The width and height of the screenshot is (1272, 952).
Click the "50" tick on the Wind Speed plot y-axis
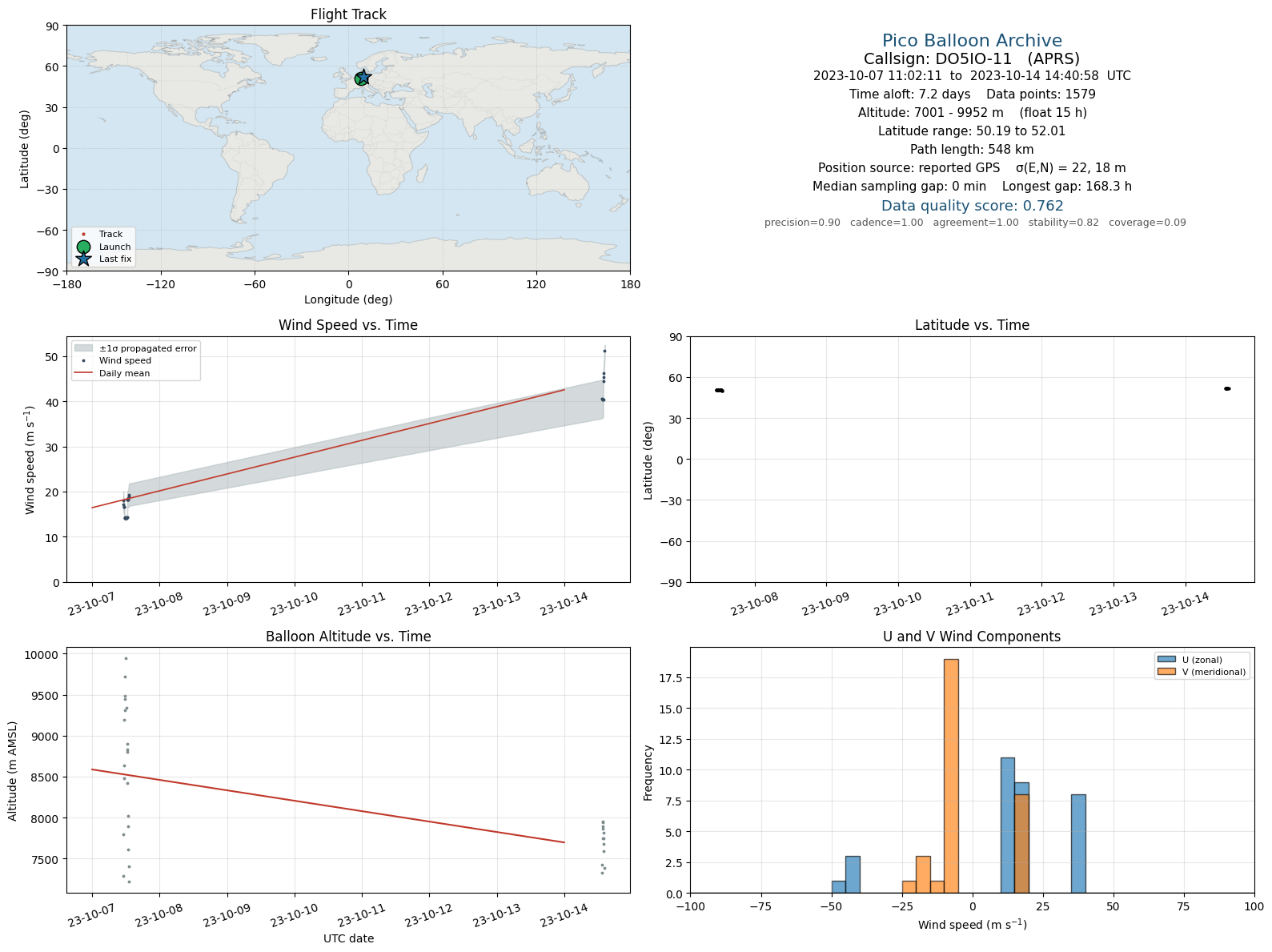[52, 356]
